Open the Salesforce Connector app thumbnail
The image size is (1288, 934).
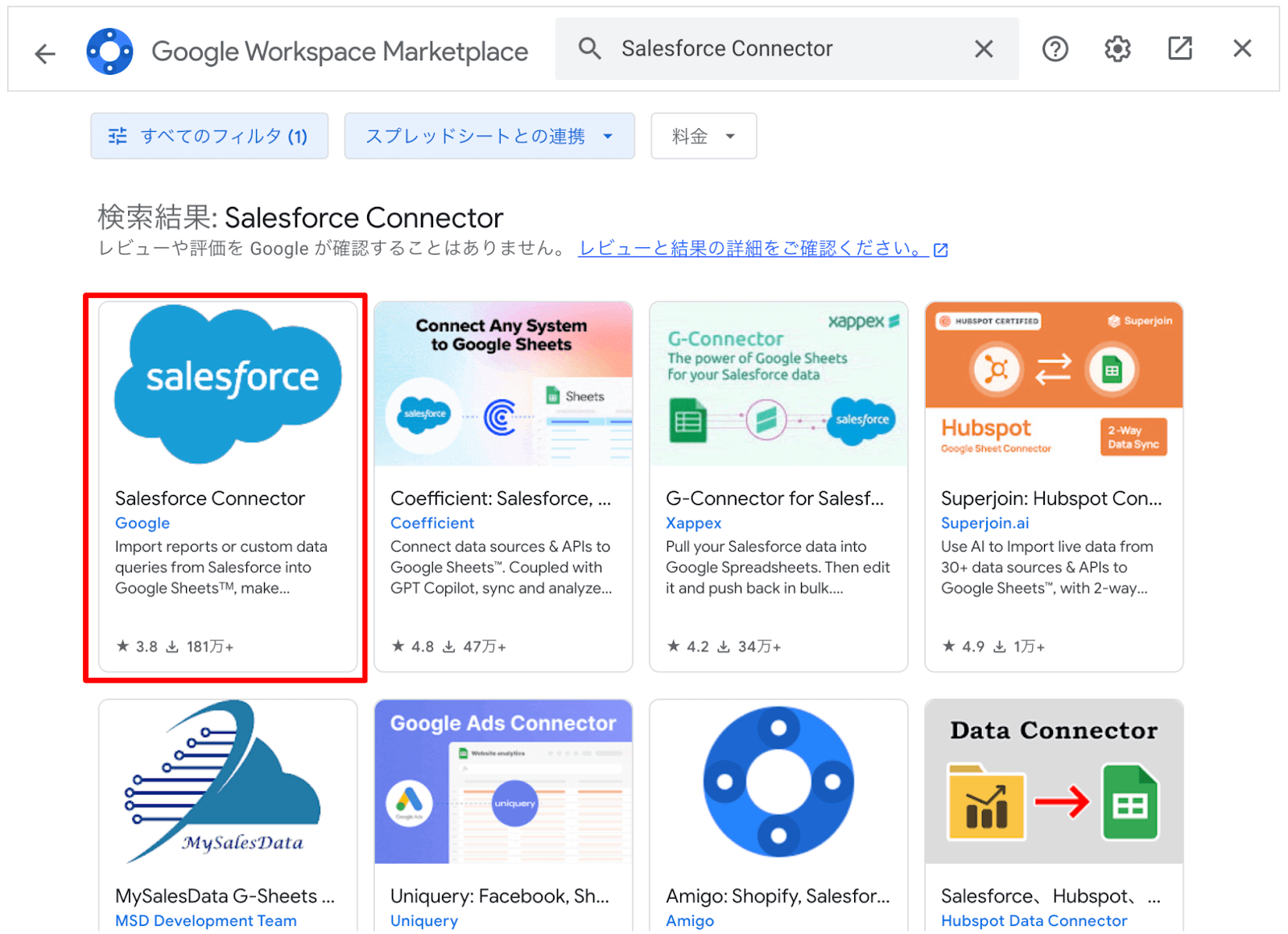(227, 384)
